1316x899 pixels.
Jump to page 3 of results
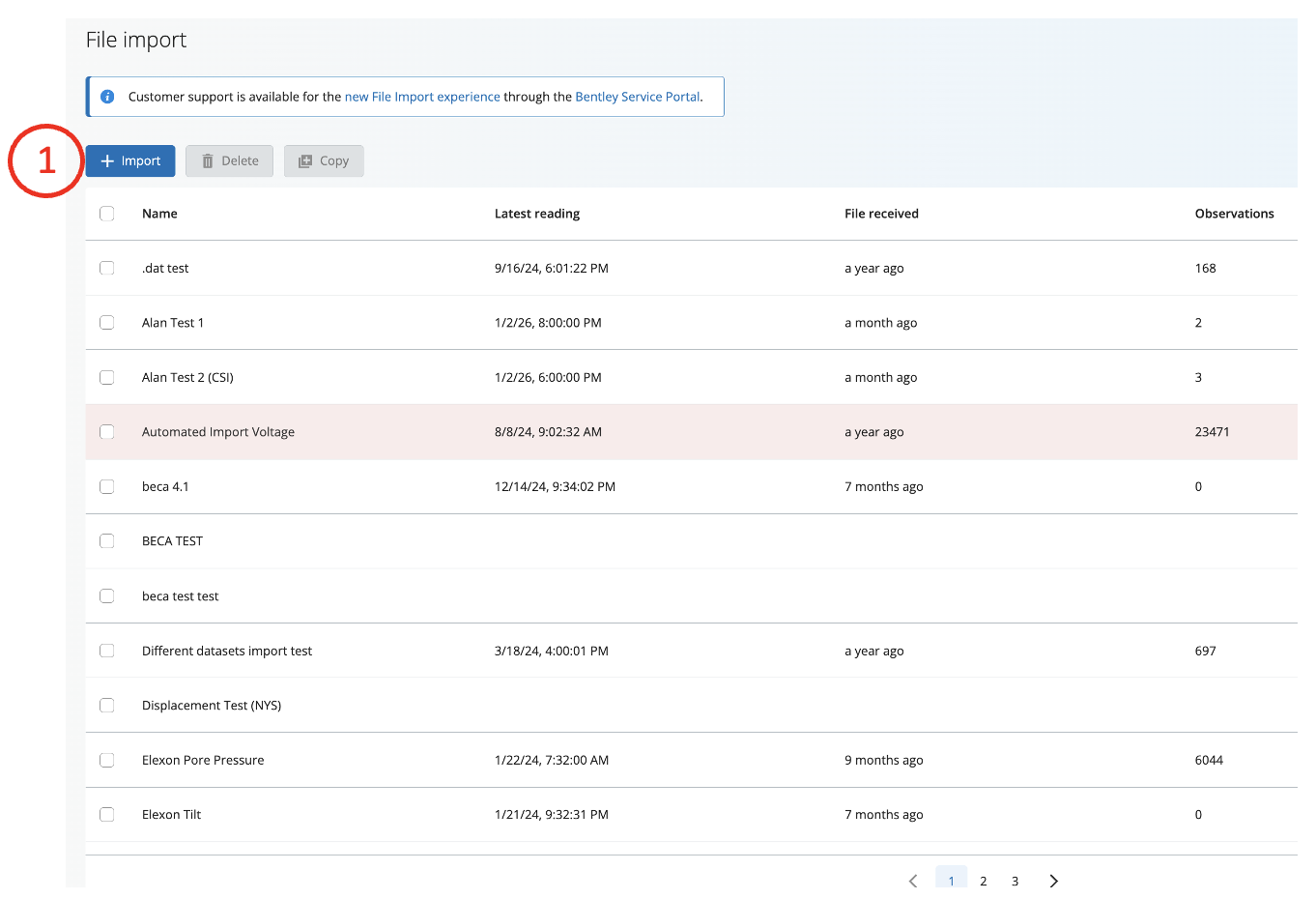1015,881
